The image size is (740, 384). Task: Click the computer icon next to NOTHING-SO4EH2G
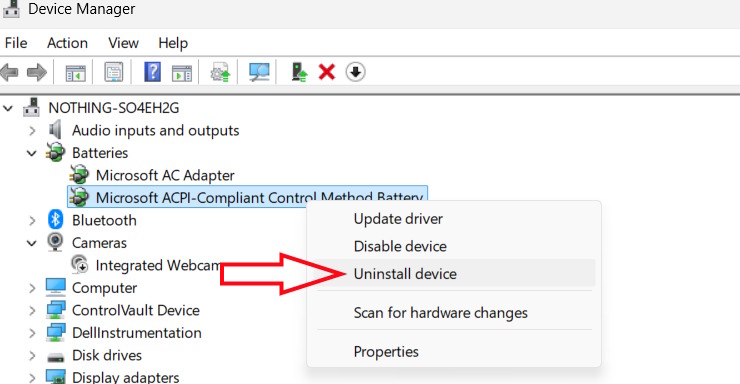pyautogui.click(x=32, y=108)
